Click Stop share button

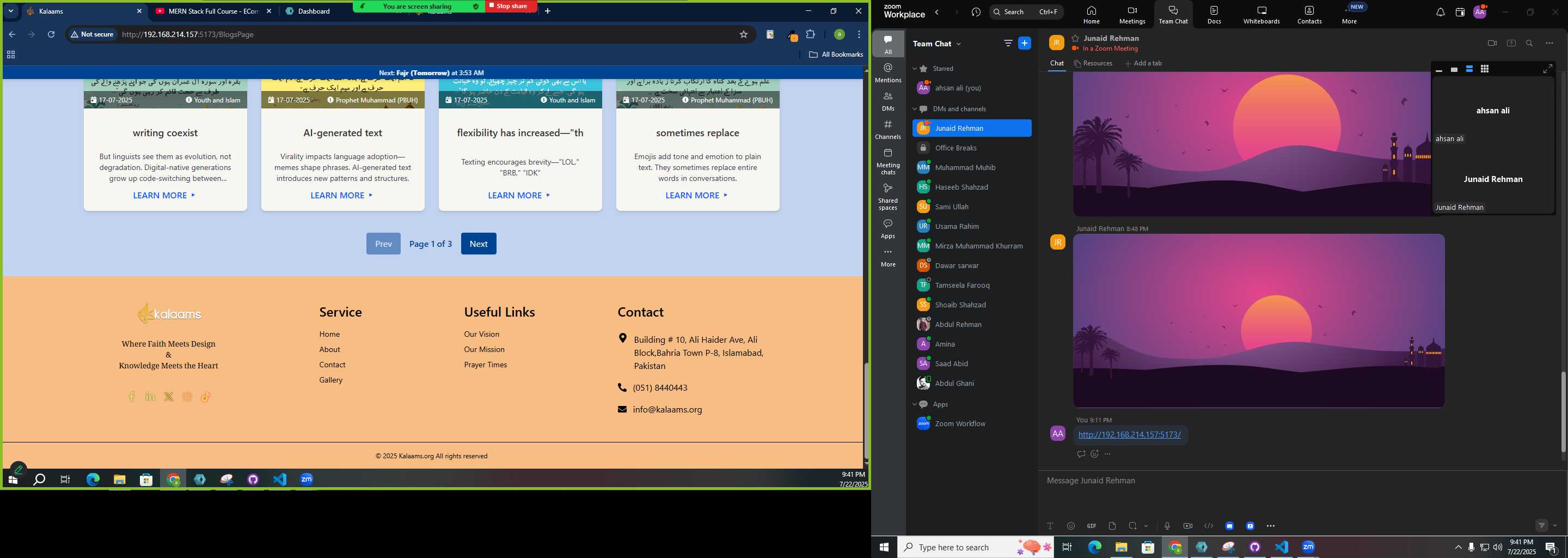pos(511,6)
